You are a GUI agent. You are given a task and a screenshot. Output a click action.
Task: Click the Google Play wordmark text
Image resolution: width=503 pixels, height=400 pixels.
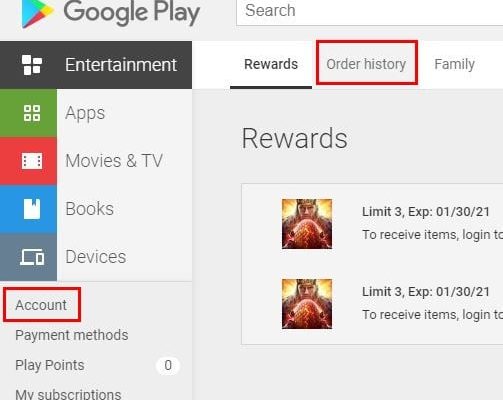132,13
